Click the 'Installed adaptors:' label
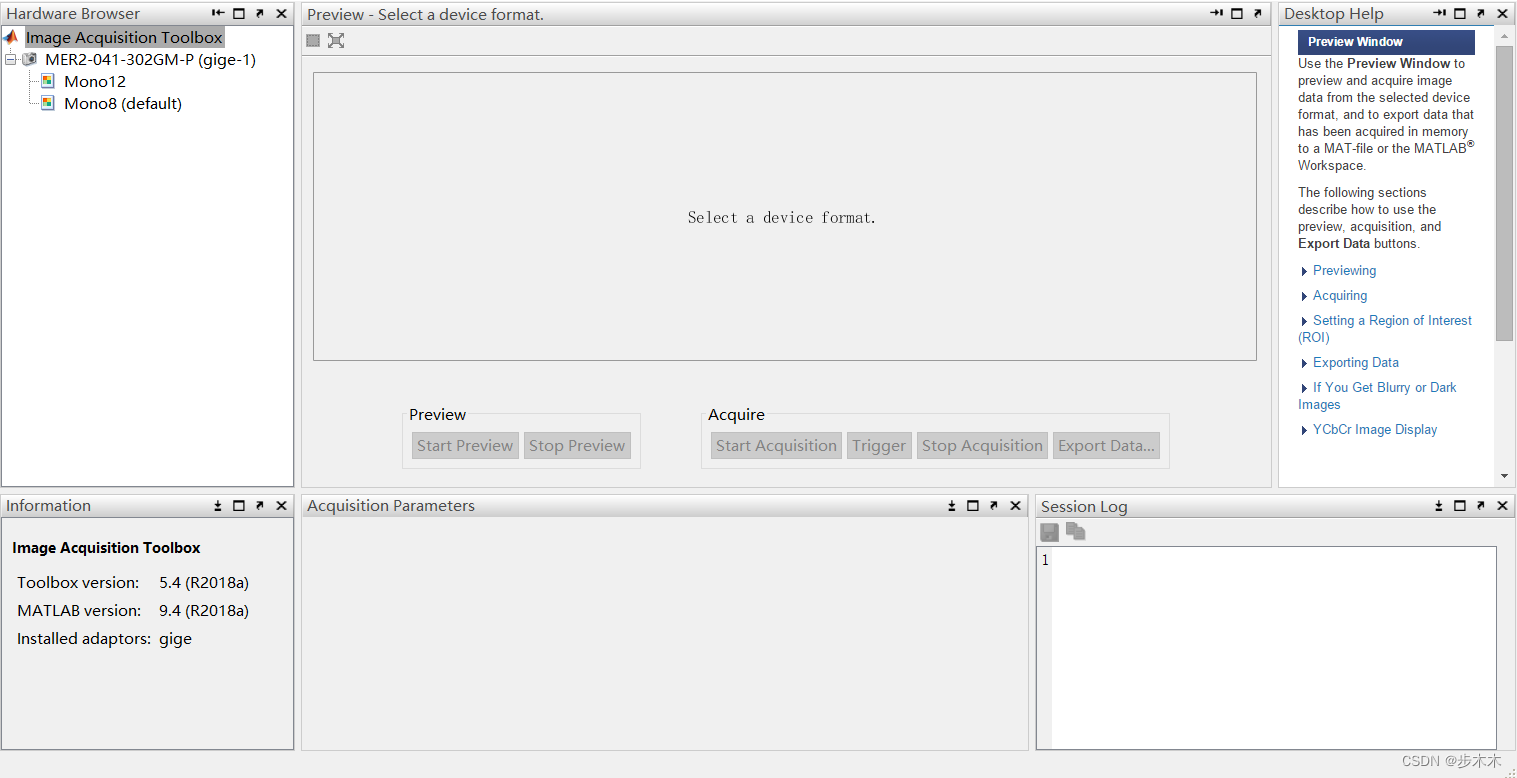The height and width of the screenshot is (778, 1517). tap(84, 639)
